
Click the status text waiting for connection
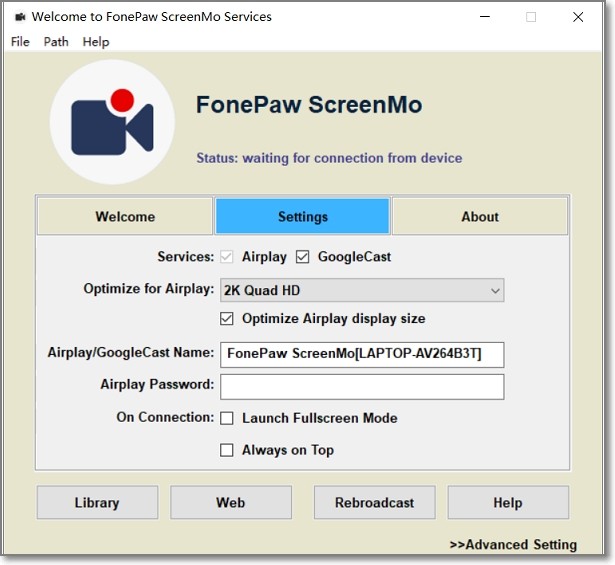click(329, 158)
